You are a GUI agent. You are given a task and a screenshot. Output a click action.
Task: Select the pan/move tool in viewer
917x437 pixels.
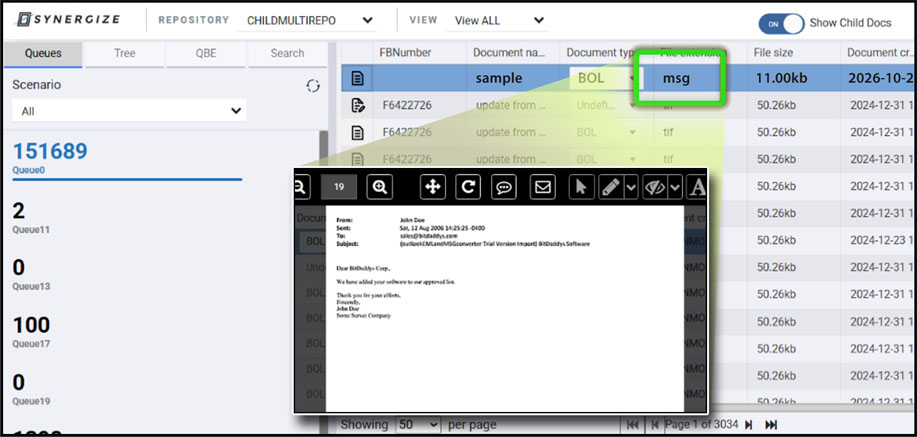(432, 187)
